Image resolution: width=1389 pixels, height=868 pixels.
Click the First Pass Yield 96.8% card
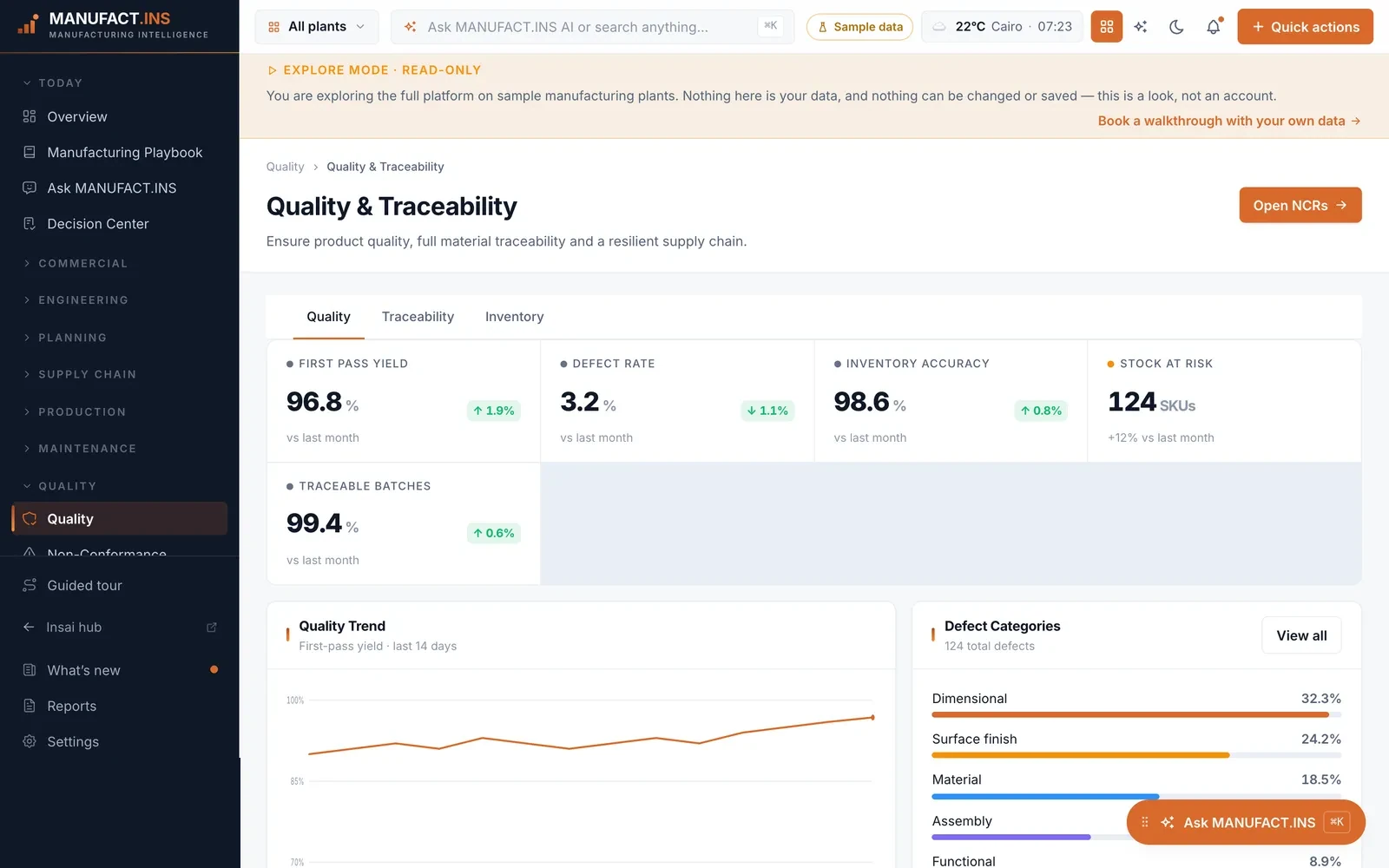404,400
